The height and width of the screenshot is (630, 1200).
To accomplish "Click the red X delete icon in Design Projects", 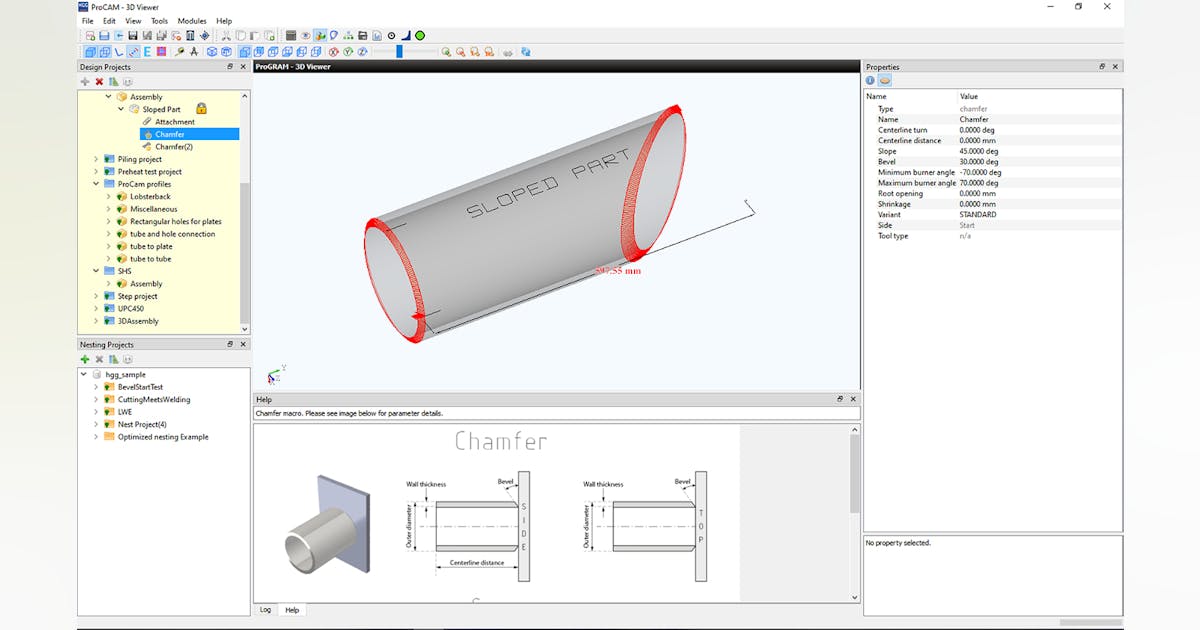I will point(98,81).
